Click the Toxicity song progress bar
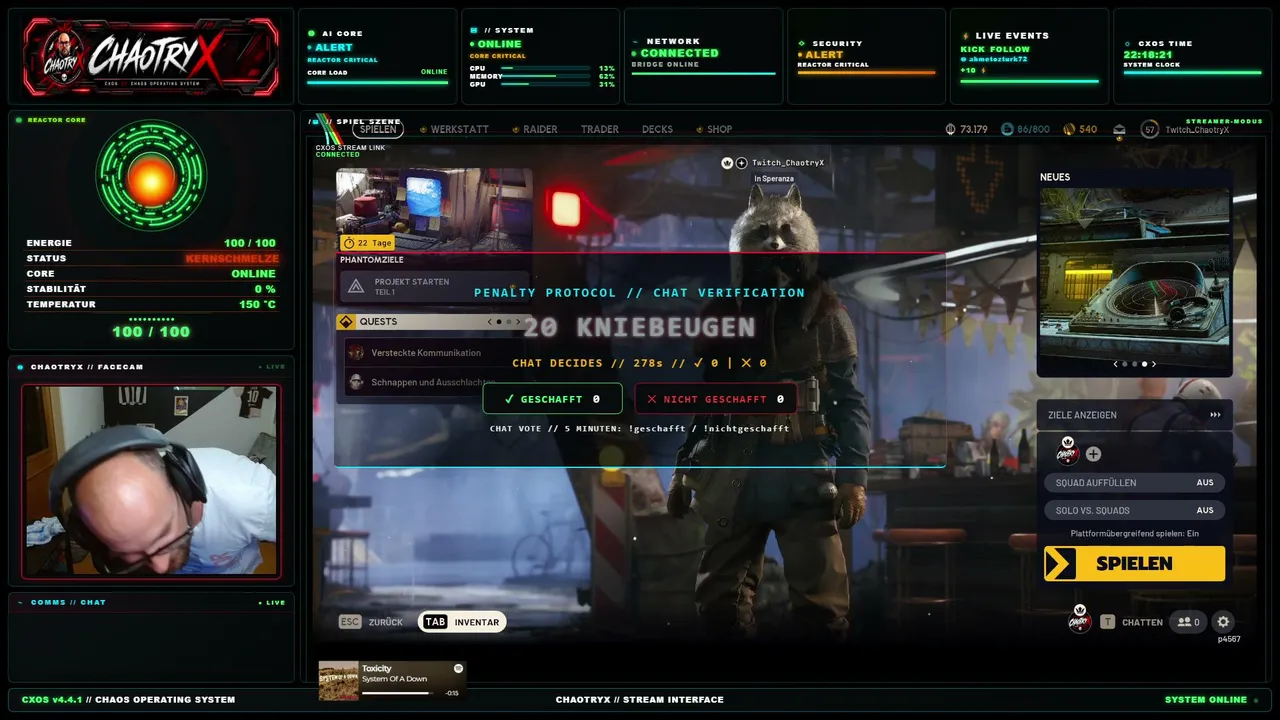 coord(396,692)
